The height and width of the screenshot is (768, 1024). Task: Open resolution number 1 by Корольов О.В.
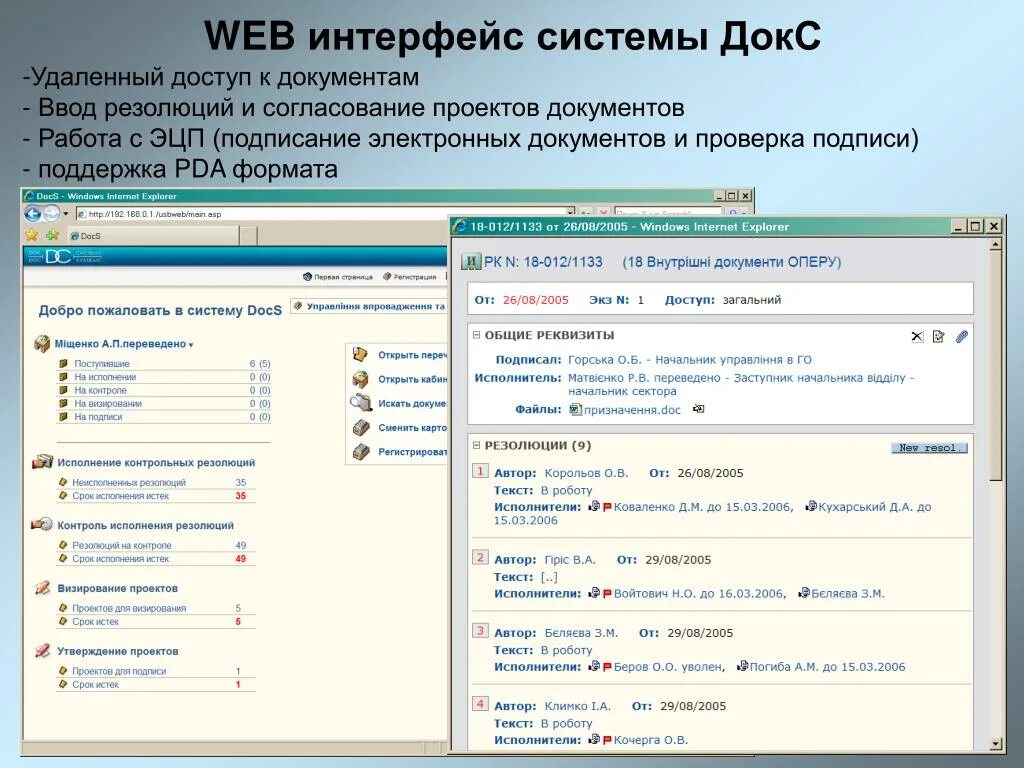point(480,471)
